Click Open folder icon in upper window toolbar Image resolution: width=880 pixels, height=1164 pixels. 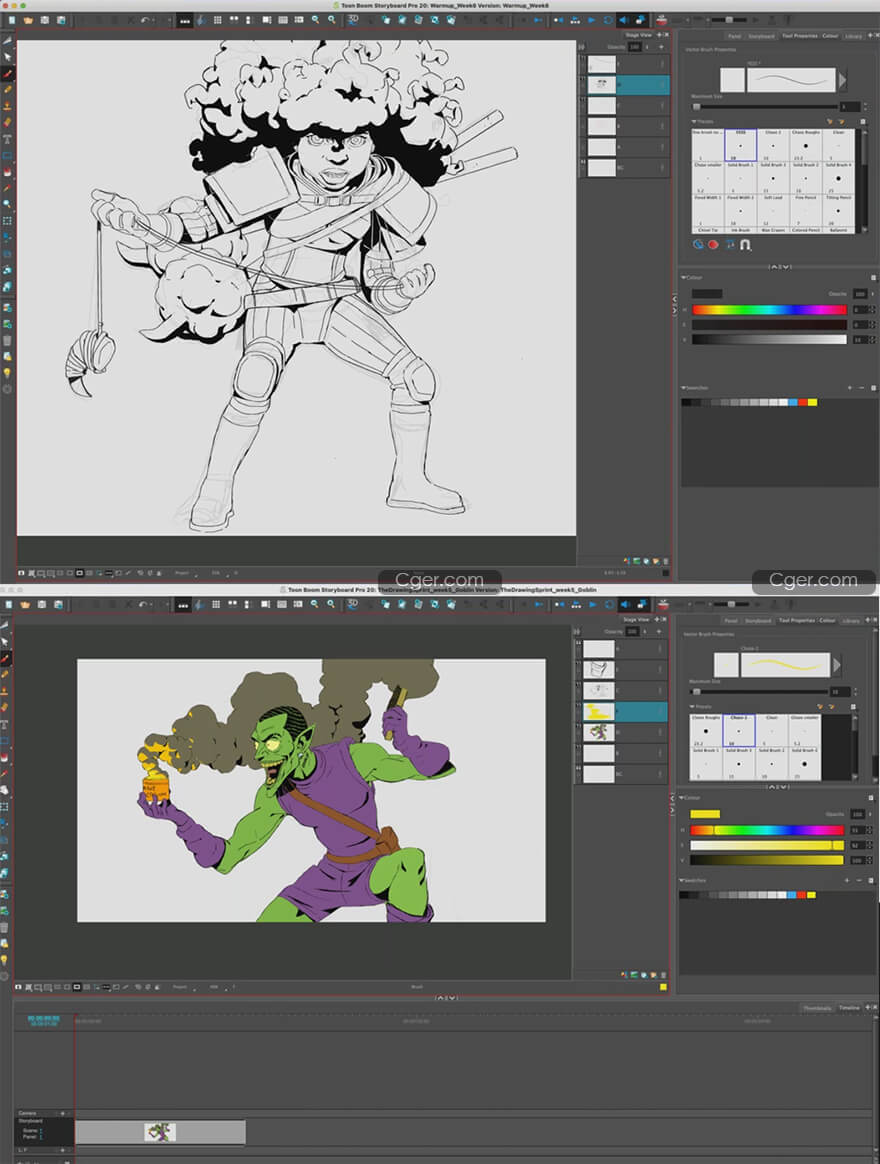coord(27,19)
